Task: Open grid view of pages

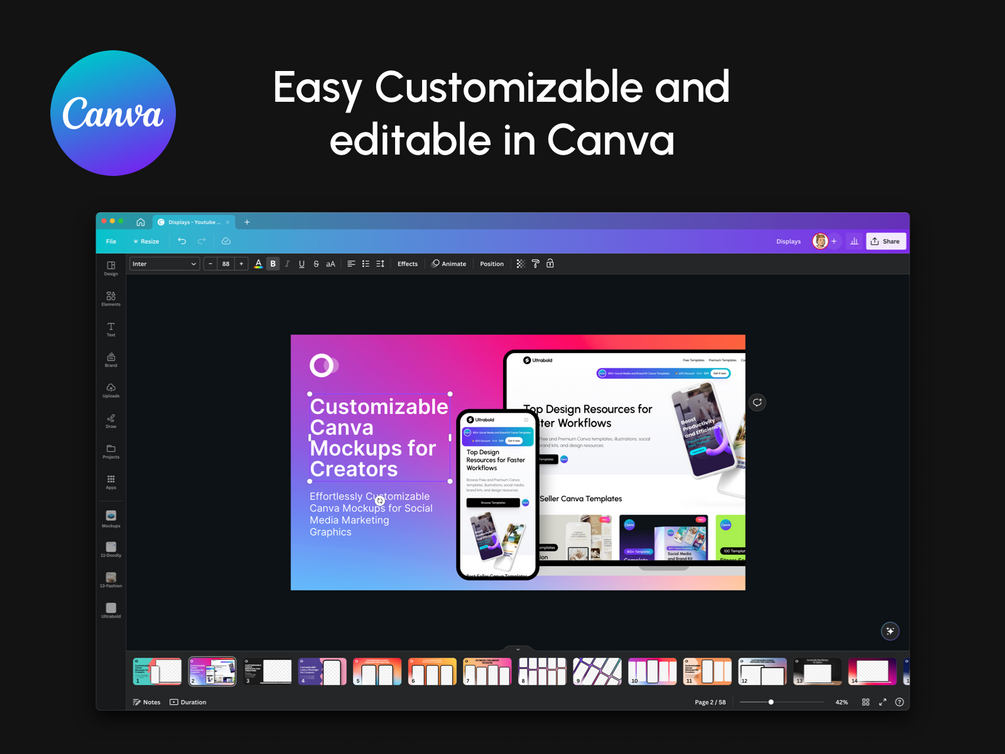Action: click(866, 702)
